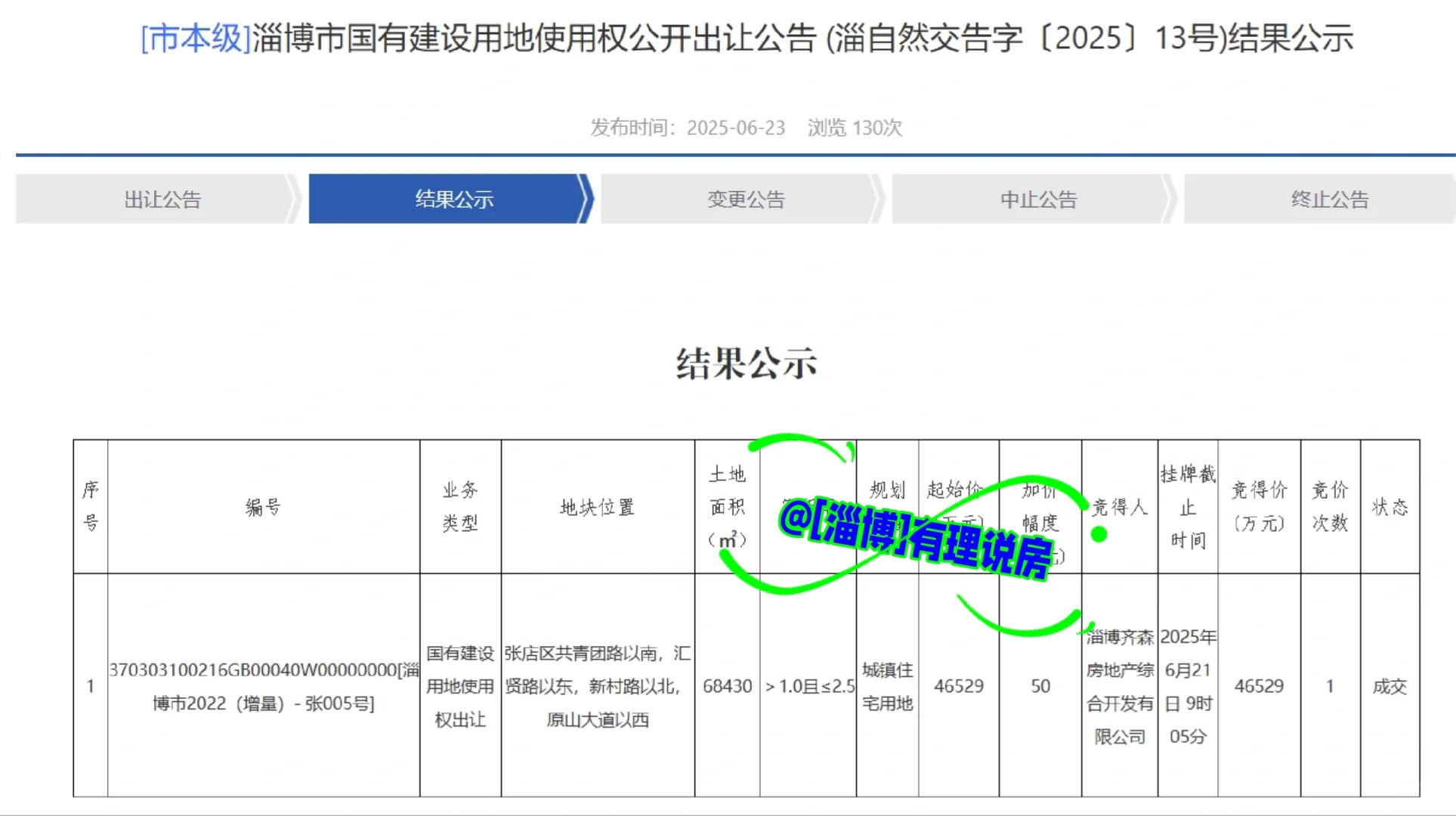Image resolution: width=1456 pixels, height=816 pixels.
Task: Click the 地块位置 column header
Action: [x=598, y=506]
